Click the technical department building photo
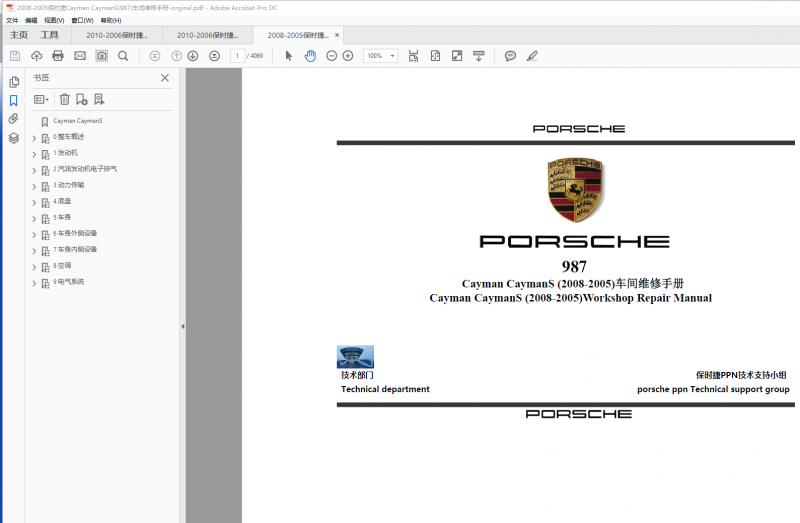Viewport: 800px width, 523px height. click(x=355, y=357)
